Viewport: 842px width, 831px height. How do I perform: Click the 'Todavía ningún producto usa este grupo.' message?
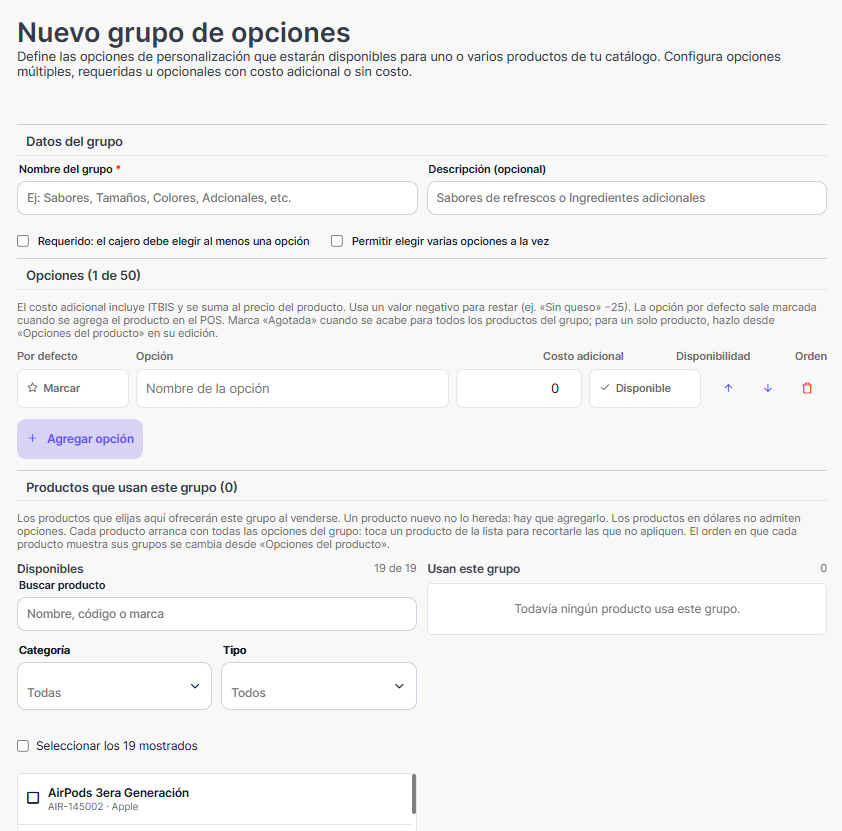(627, 609)
